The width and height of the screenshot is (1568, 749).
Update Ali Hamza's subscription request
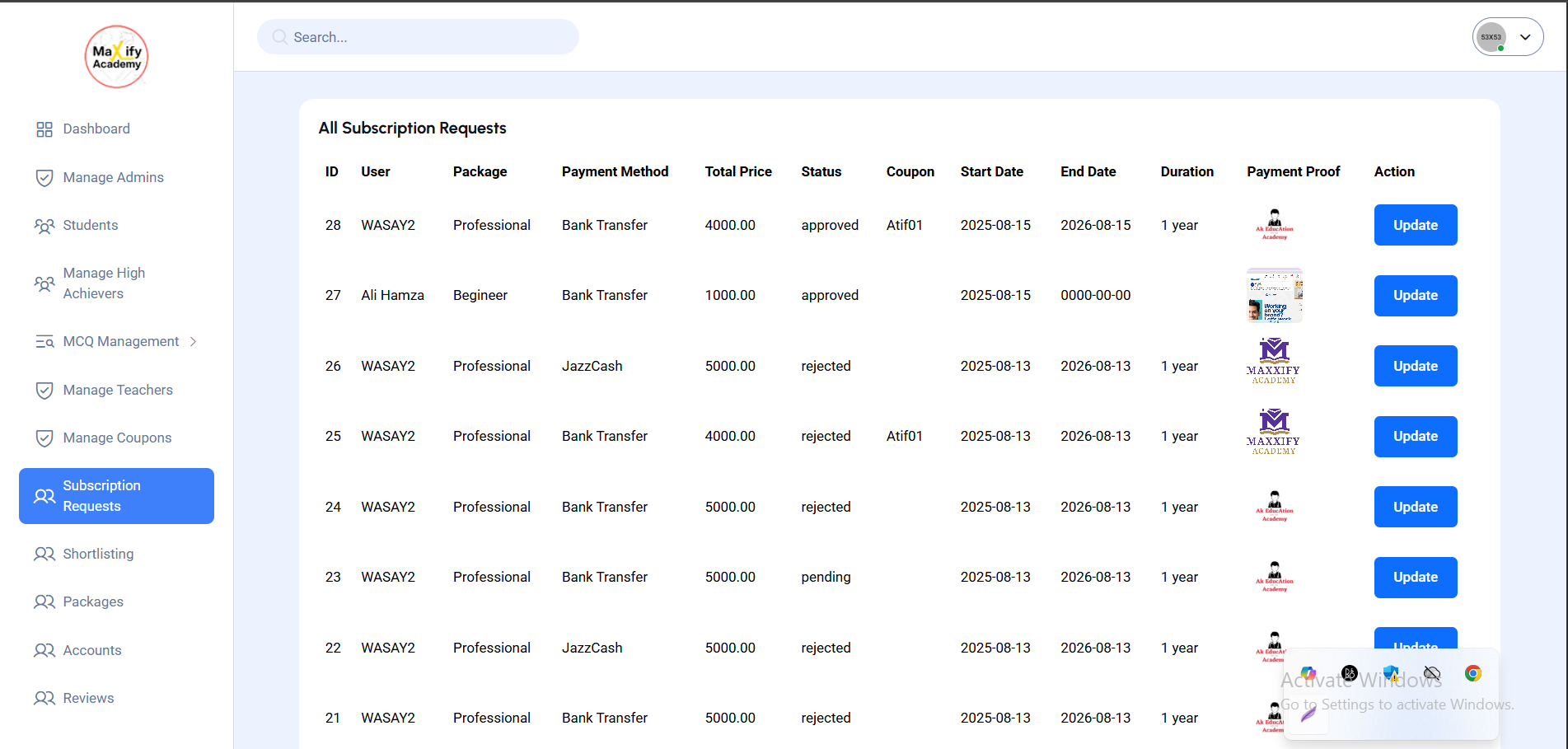point(1415,295)
